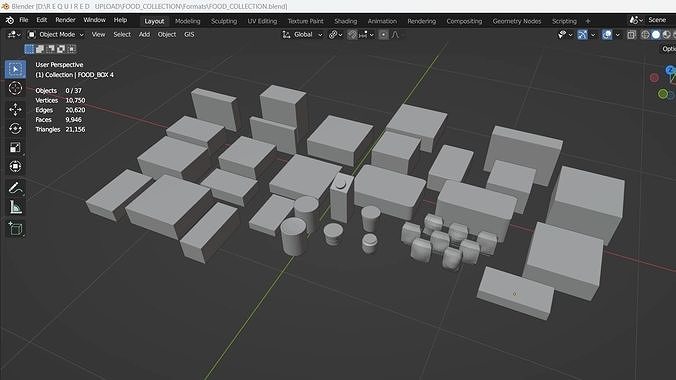676x380 pixels.
Task: Click the red X axis gizmo circle
Action: [x=654, y=78]
